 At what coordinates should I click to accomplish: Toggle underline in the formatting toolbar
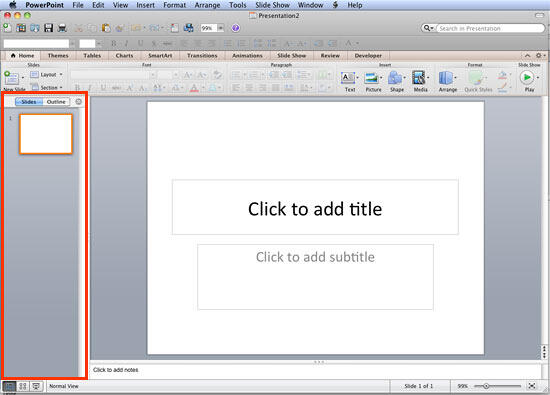click(140, 43)
